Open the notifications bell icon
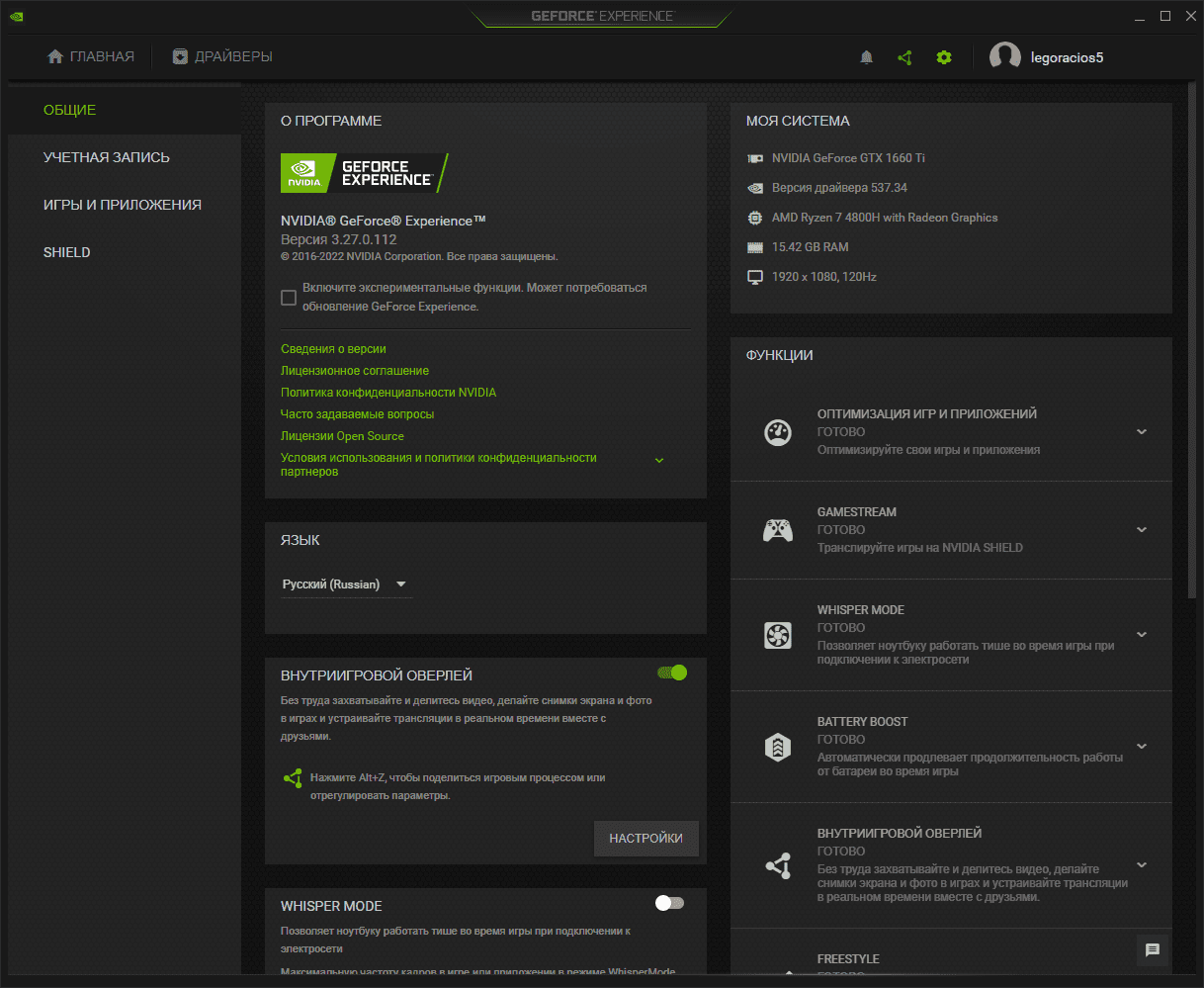 point(867,57)
